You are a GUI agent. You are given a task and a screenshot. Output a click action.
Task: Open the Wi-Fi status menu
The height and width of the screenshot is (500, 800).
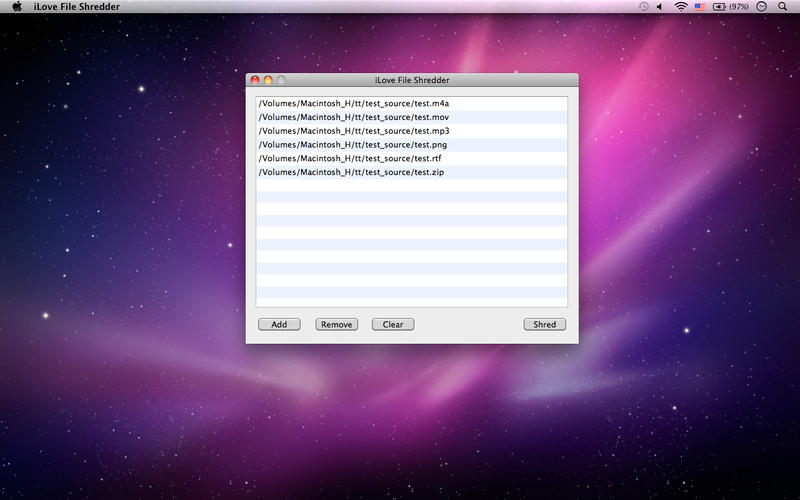point(681,7)
